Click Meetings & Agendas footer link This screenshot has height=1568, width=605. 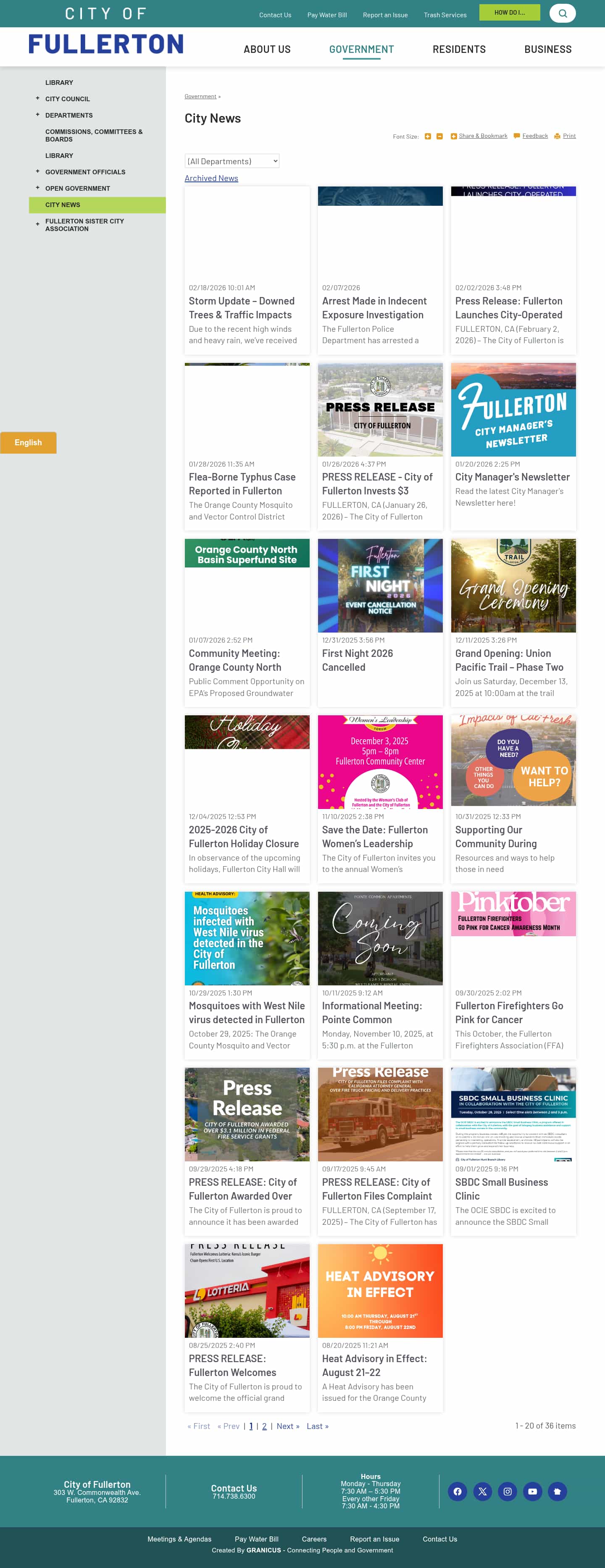(179, 1539)
